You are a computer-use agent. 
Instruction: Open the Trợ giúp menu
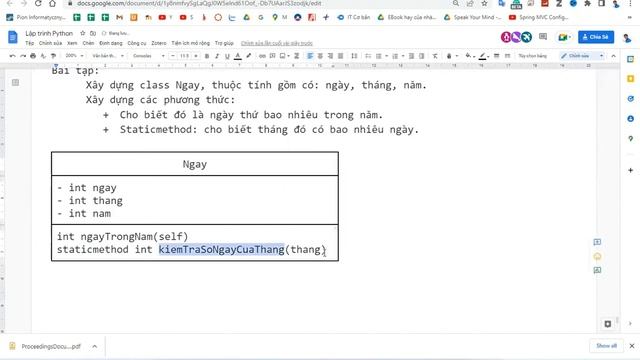pos(224,43)
